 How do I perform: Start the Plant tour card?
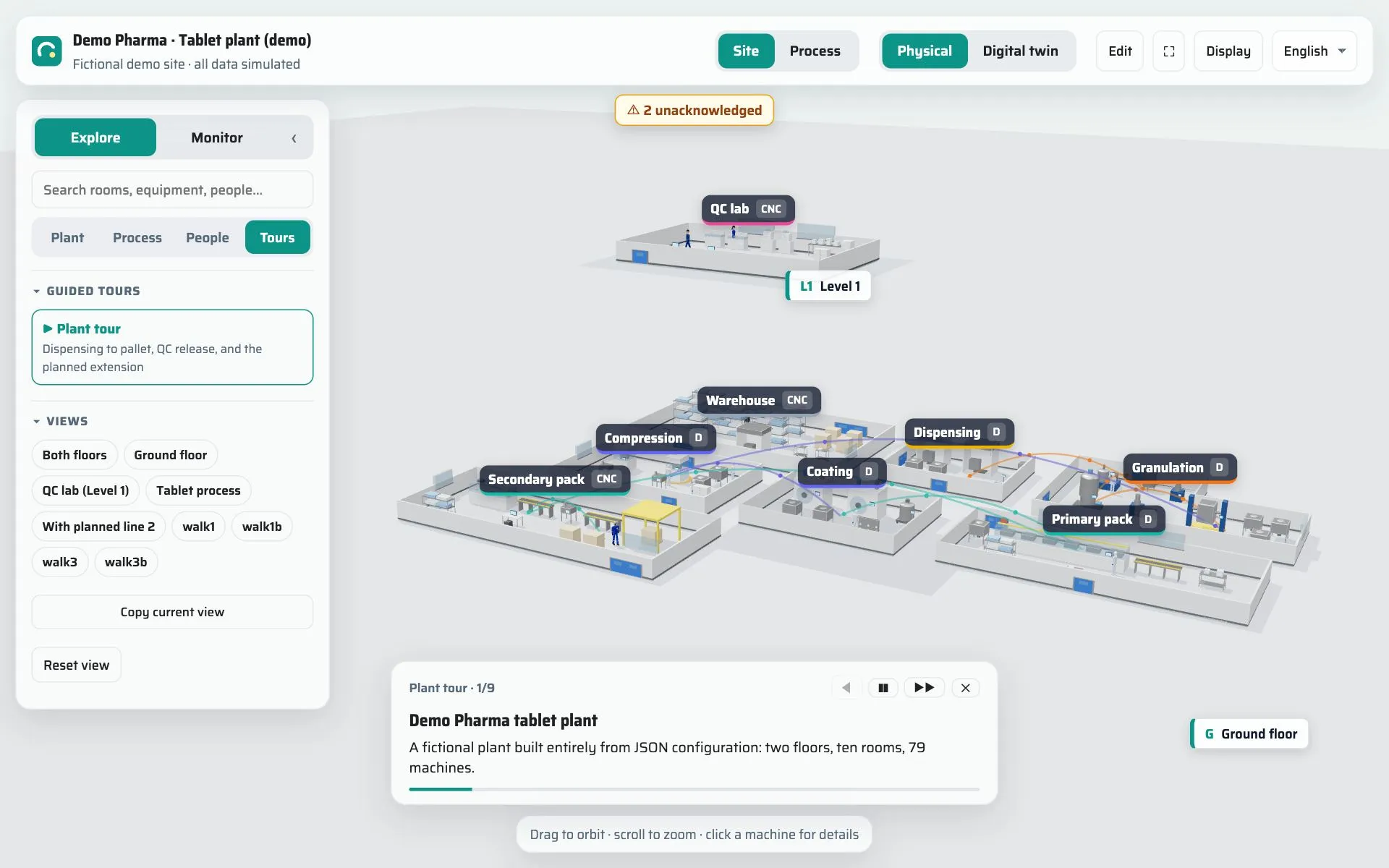[172, 347]
